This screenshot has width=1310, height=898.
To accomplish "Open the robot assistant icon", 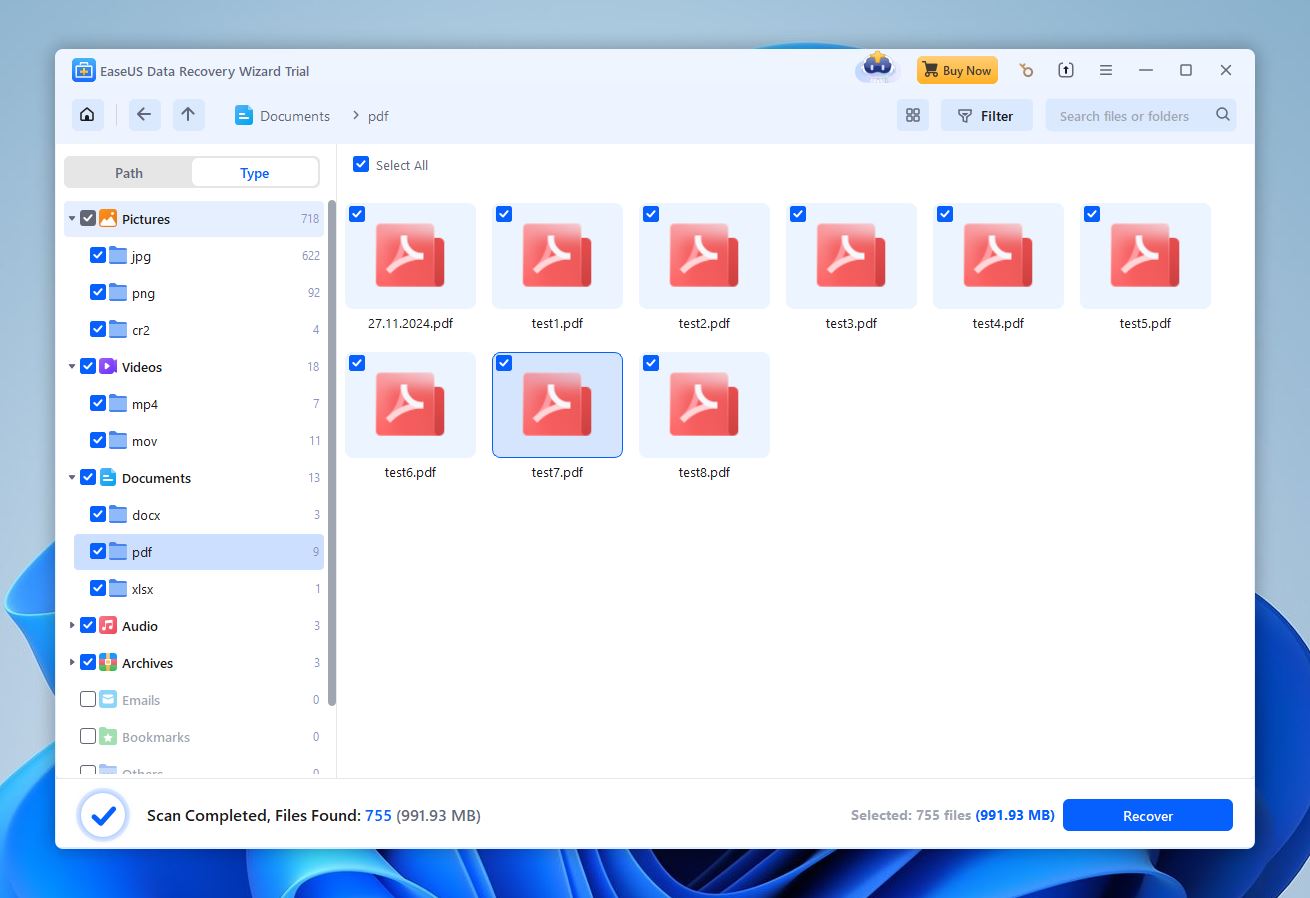I will [877, 69].
